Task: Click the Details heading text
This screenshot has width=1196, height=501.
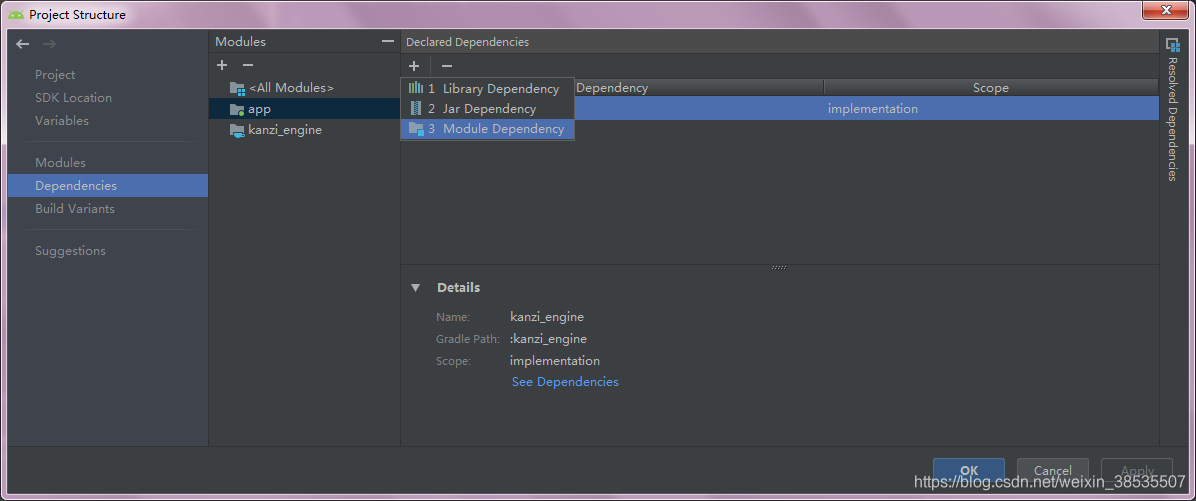Action: 458,287
